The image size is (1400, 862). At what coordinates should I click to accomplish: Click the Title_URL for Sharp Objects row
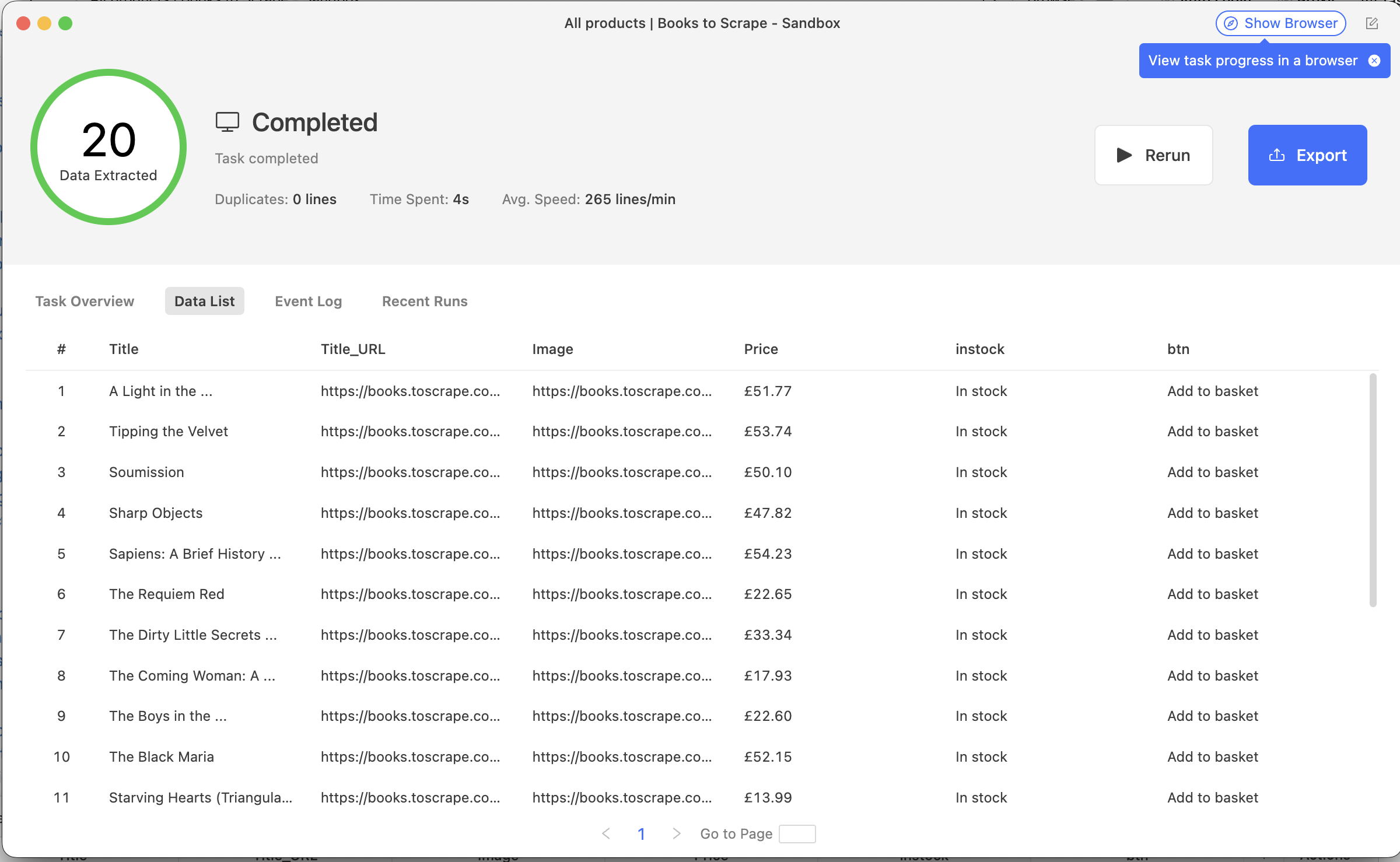[410, 513]
